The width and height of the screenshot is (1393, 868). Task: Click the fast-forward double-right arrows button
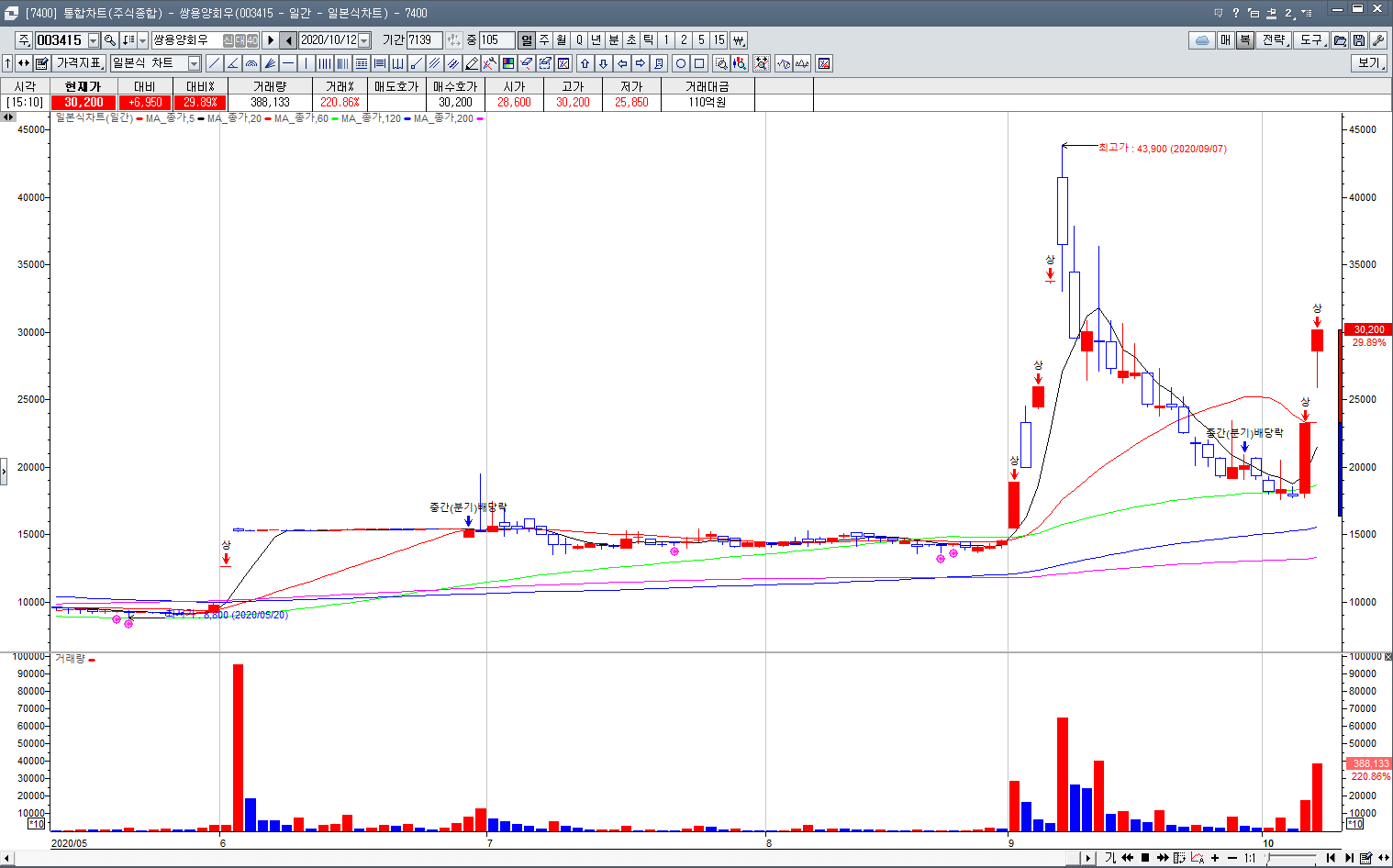pyautogui.click(x=1163, y=858)
